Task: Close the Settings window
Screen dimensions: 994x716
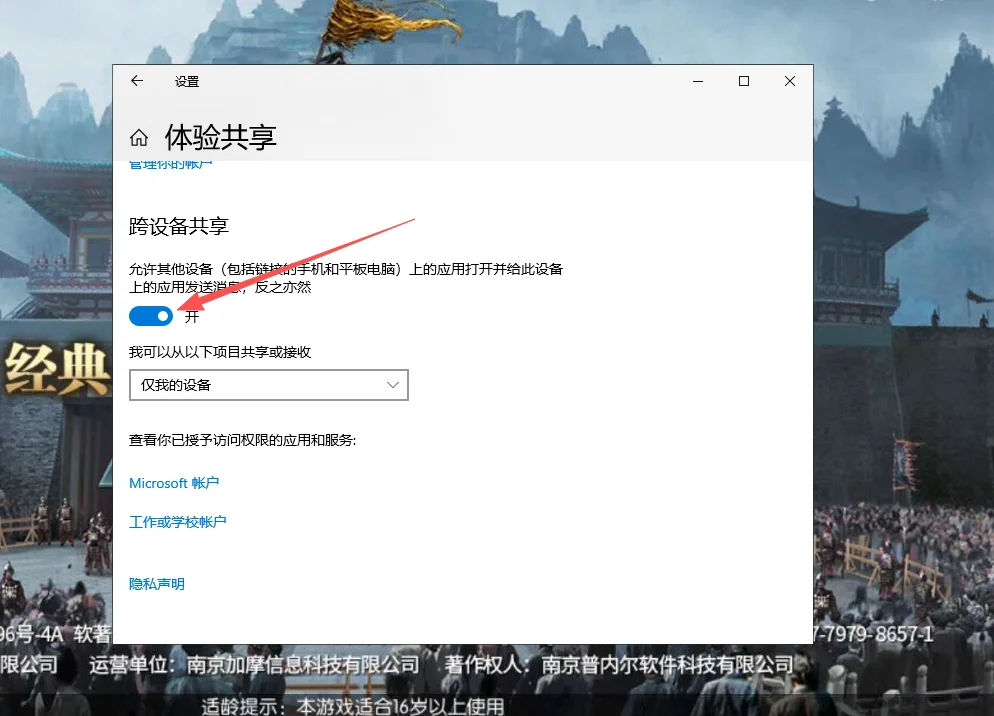Action: tap(789, 81)
